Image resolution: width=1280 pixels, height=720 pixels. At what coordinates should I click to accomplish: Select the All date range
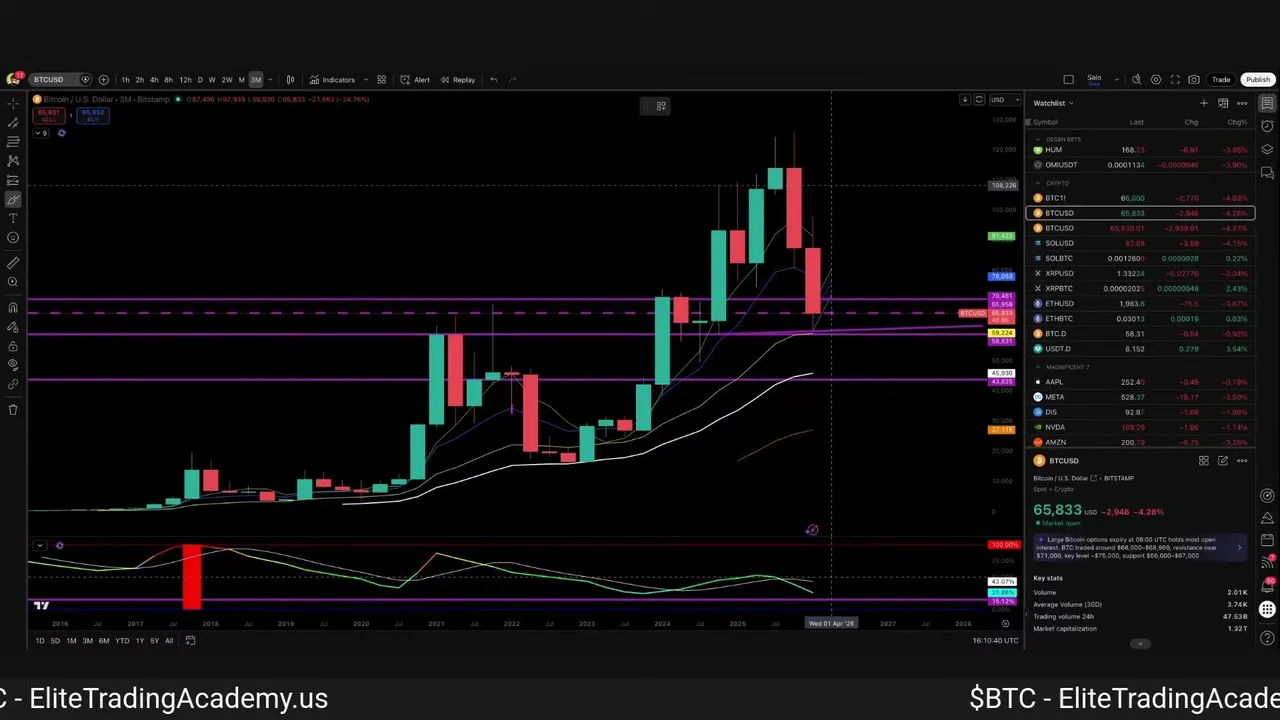point(169,641)
